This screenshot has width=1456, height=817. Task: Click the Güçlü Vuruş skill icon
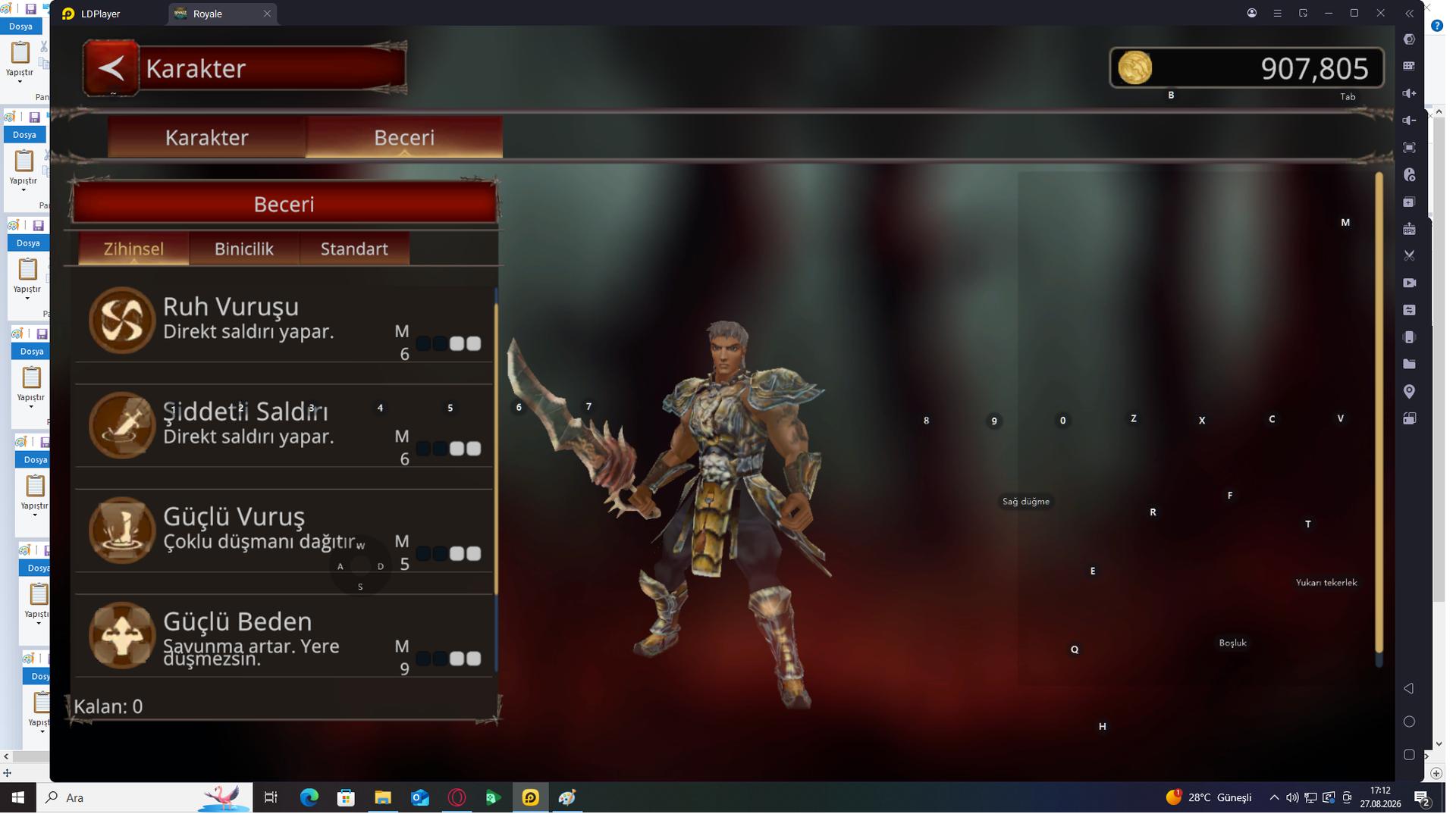122,531
